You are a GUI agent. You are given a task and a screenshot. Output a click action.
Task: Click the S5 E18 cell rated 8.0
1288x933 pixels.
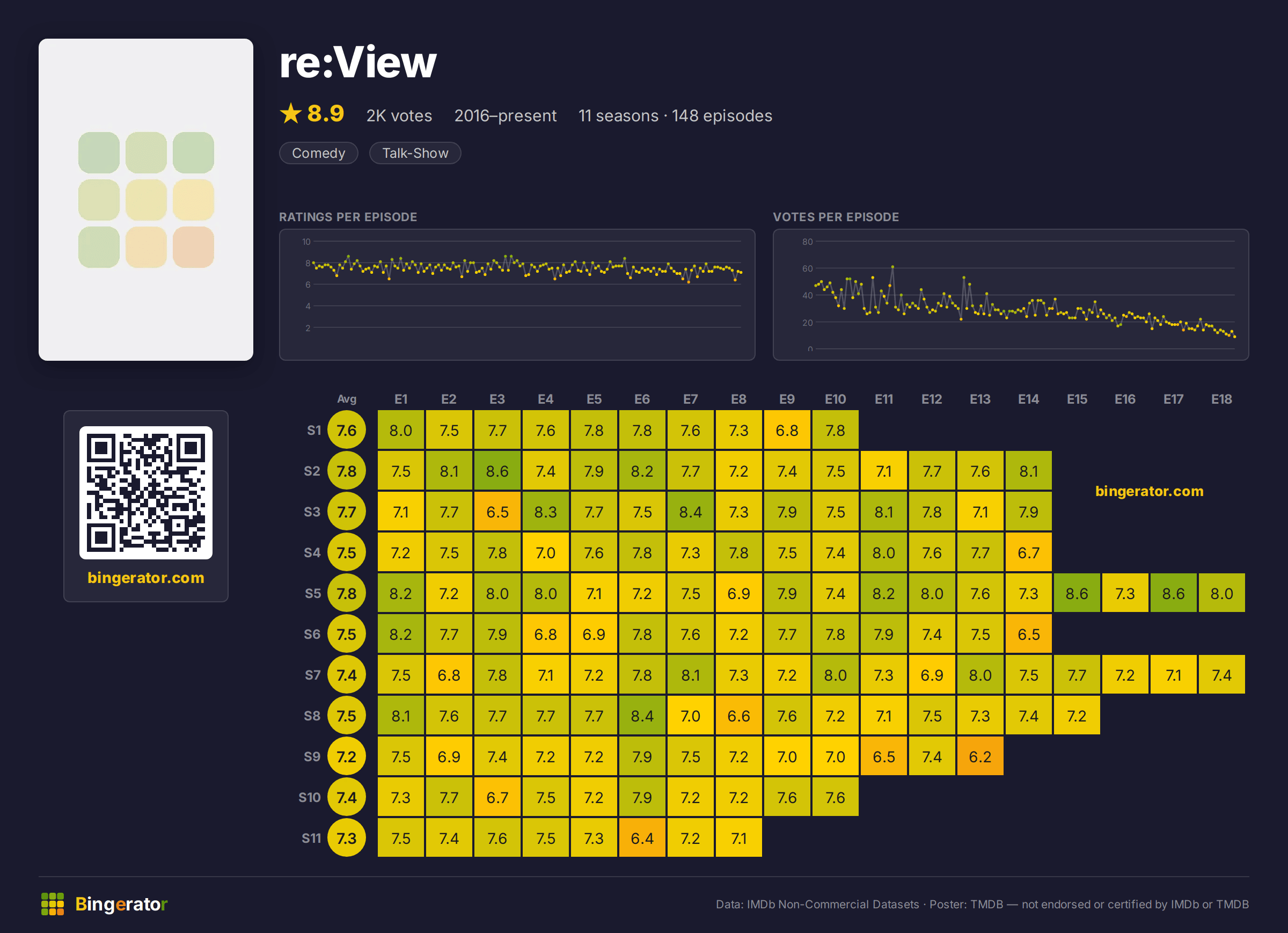click(1221, 593)
